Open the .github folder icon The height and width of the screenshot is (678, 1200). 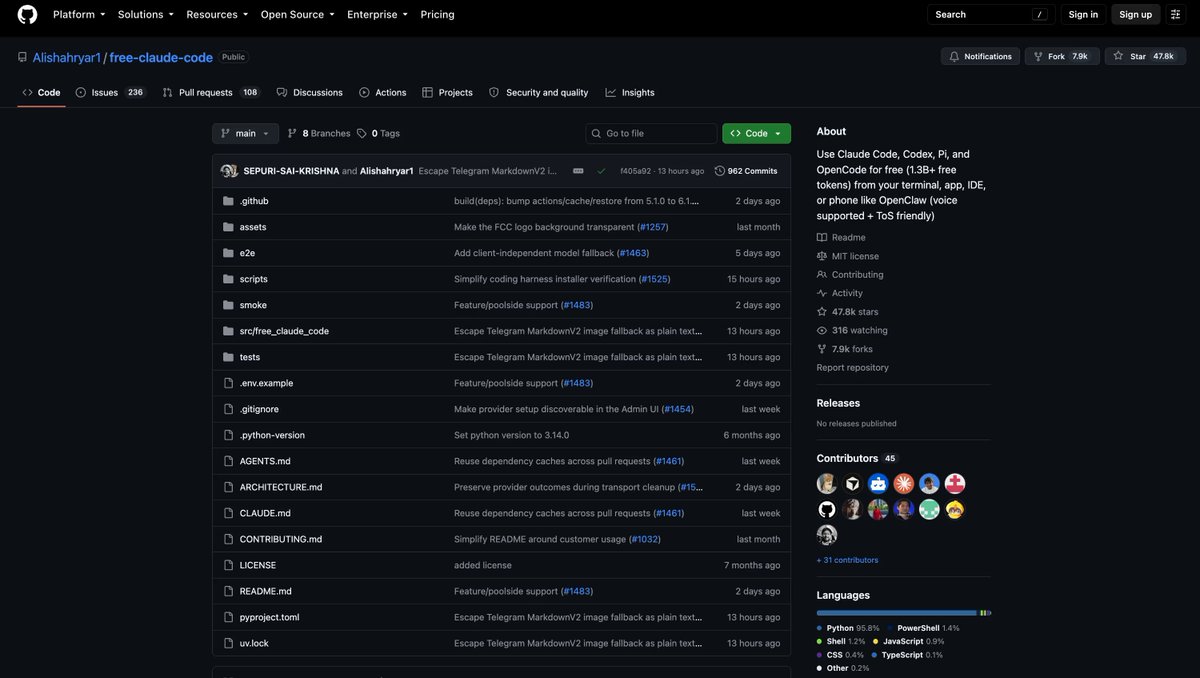(x=228, y=201)
